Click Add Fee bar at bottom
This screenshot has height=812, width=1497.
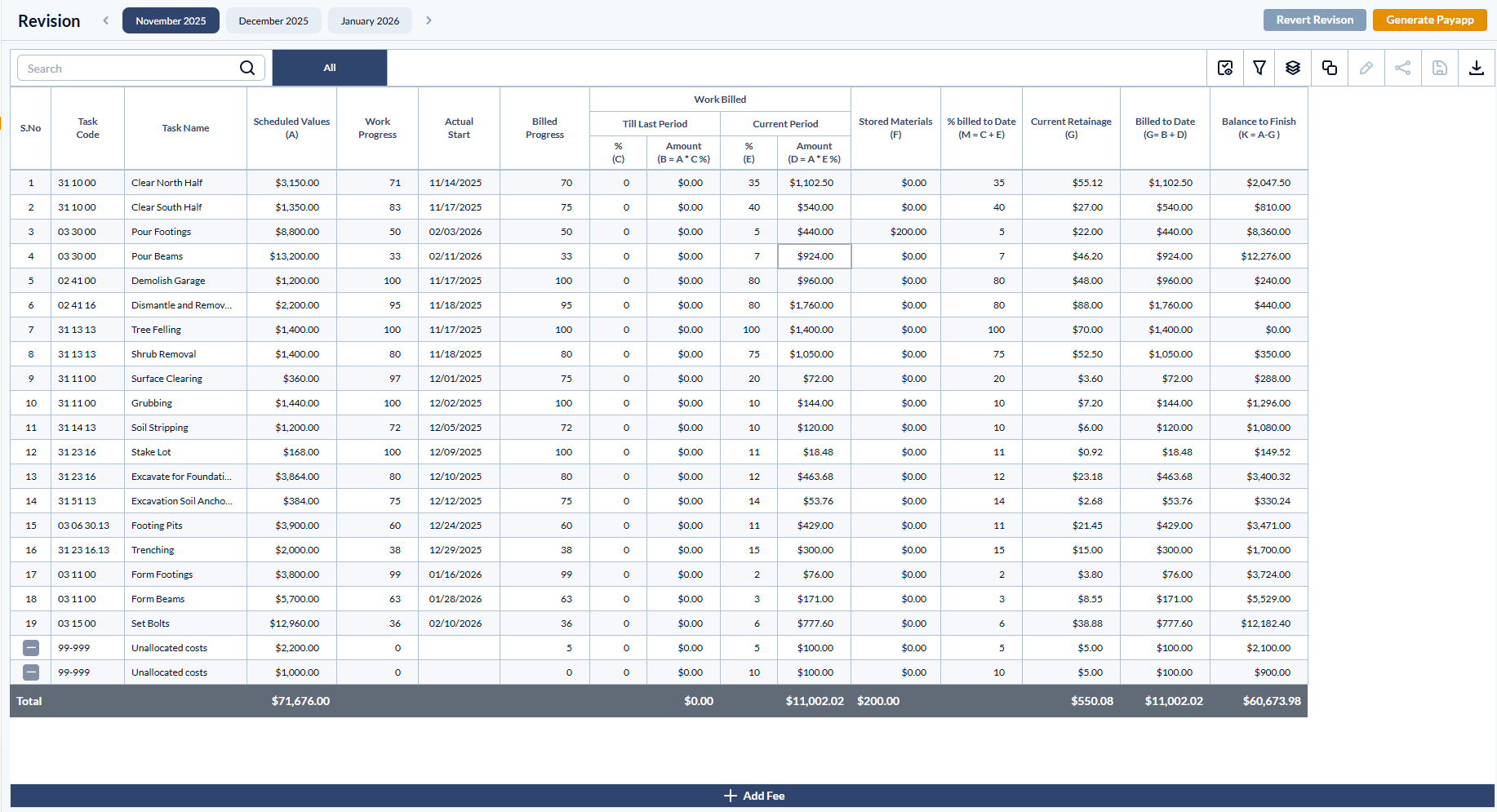click(x=753, y=796)
